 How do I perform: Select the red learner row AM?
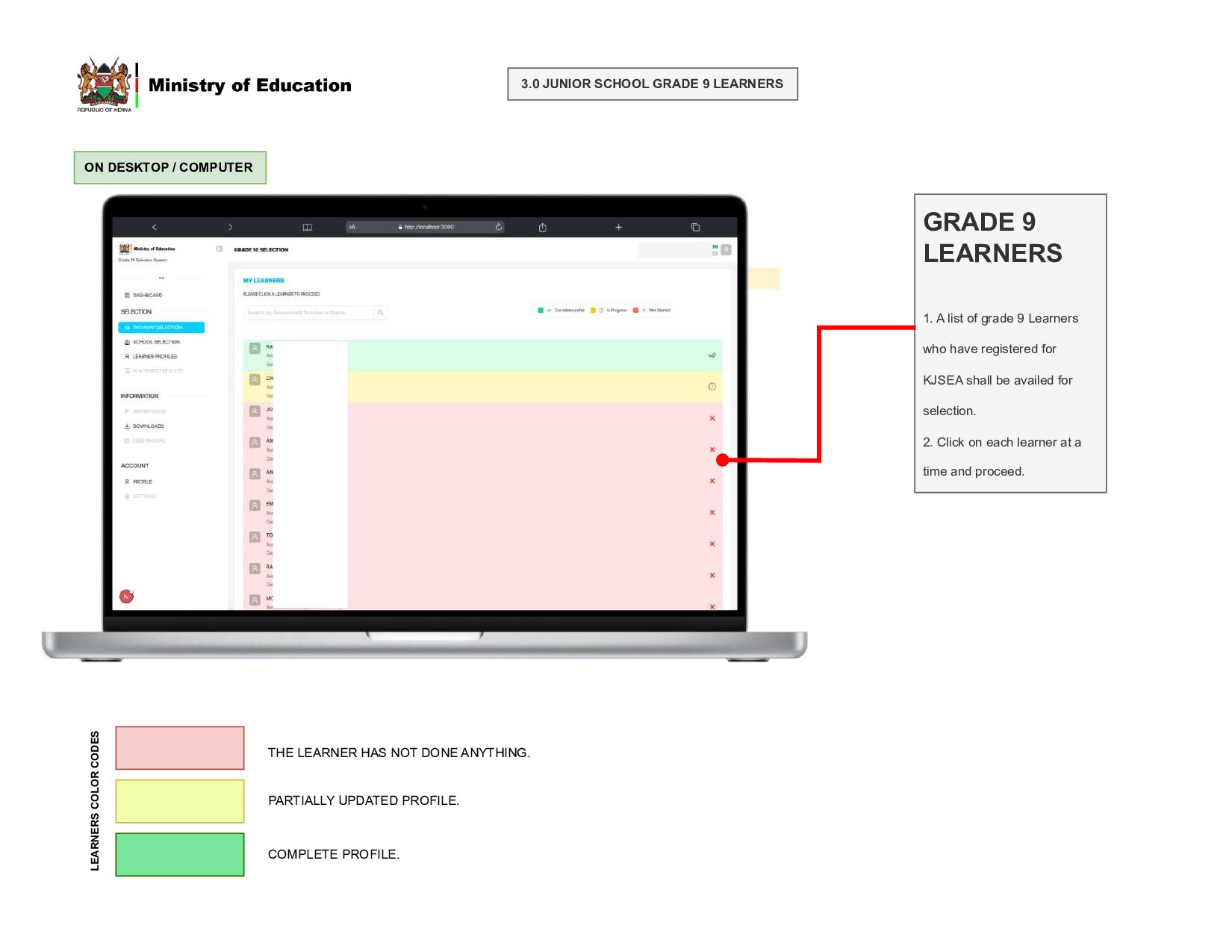tap(483, 449)
